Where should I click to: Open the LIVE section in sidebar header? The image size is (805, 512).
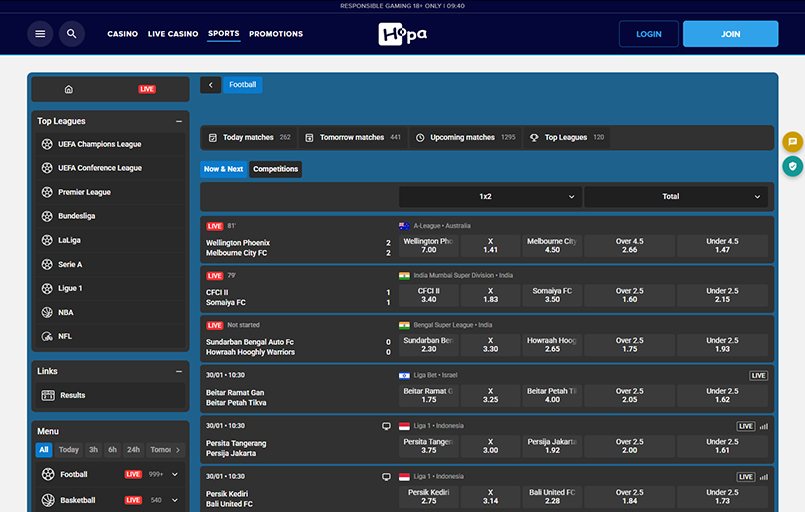point(147,89)
